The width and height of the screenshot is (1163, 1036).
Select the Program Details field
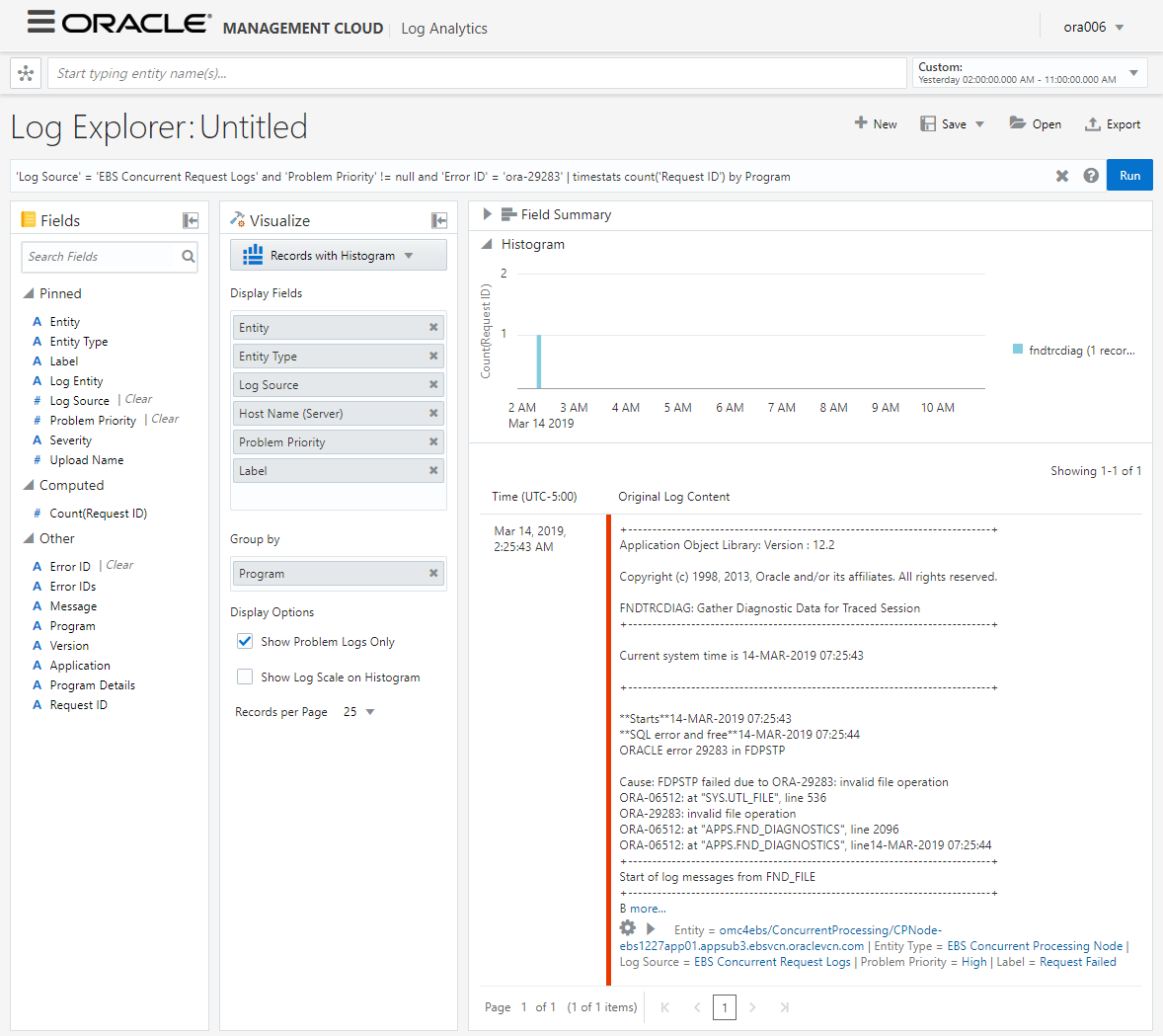pyautogui.click(x=92, y=685)
